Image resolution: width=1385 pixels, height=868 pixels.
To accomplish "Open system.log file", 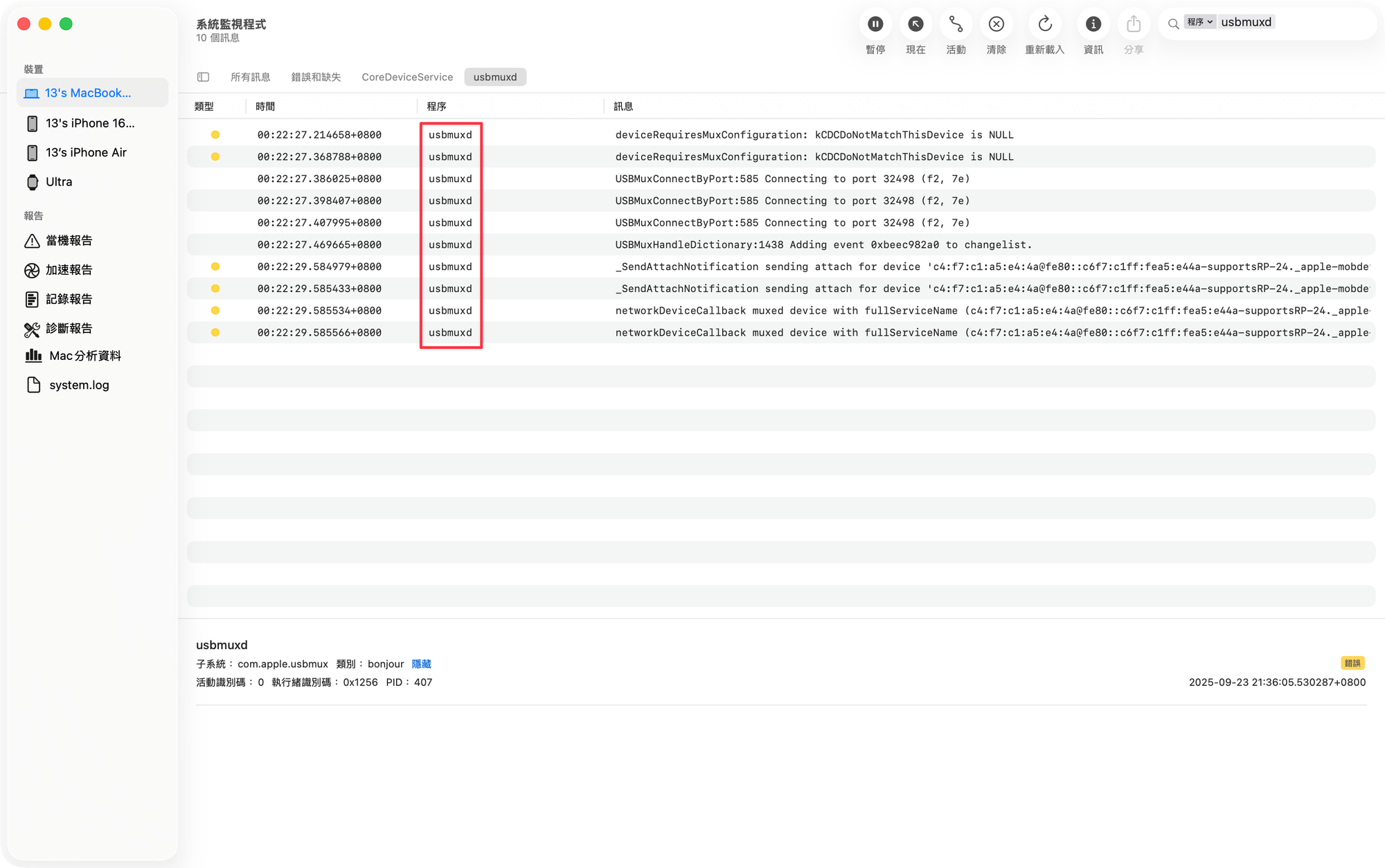I will (x=92, y=385).
